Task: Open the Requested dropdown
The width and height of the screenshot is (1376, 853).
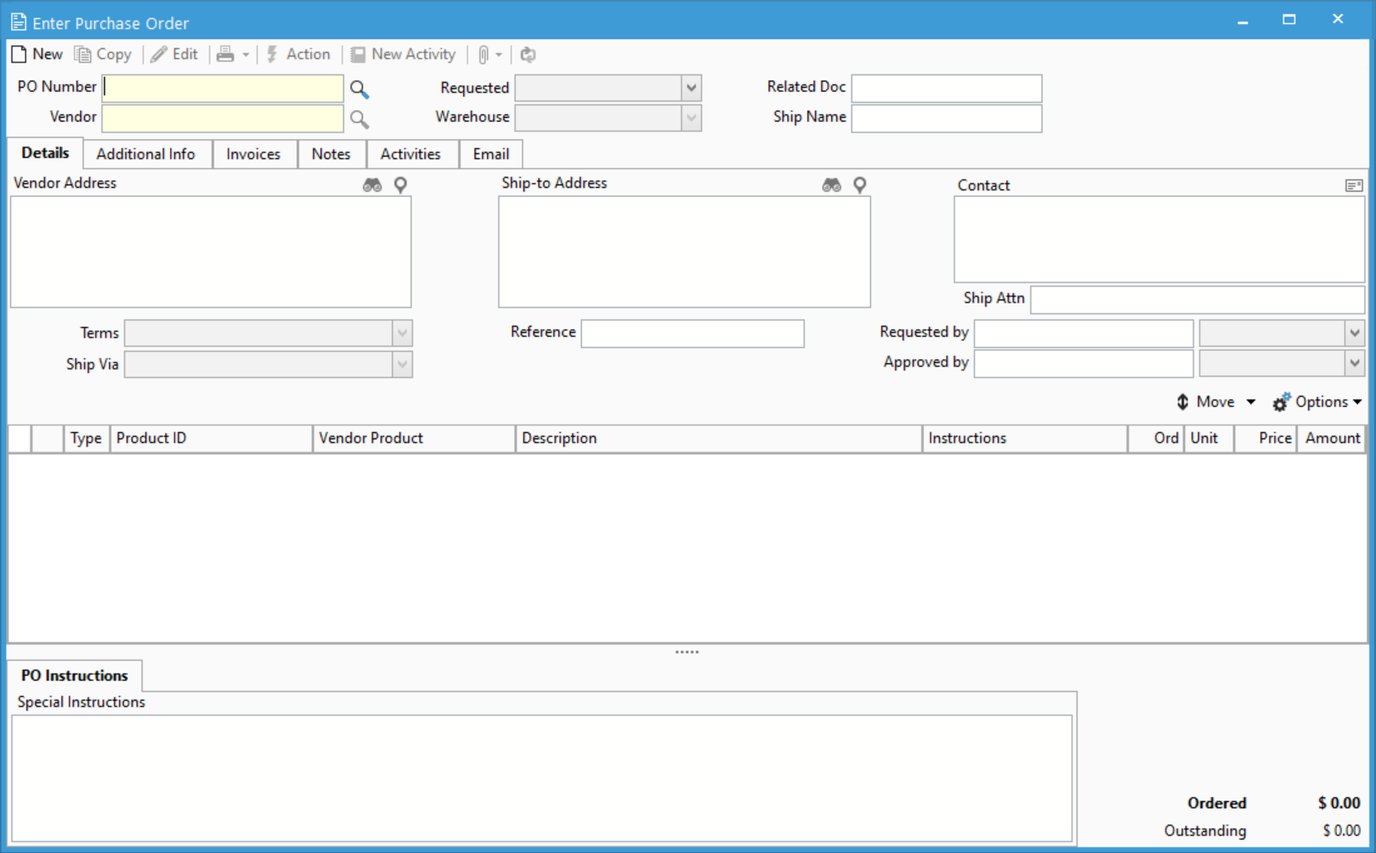Action: (691, 88)
